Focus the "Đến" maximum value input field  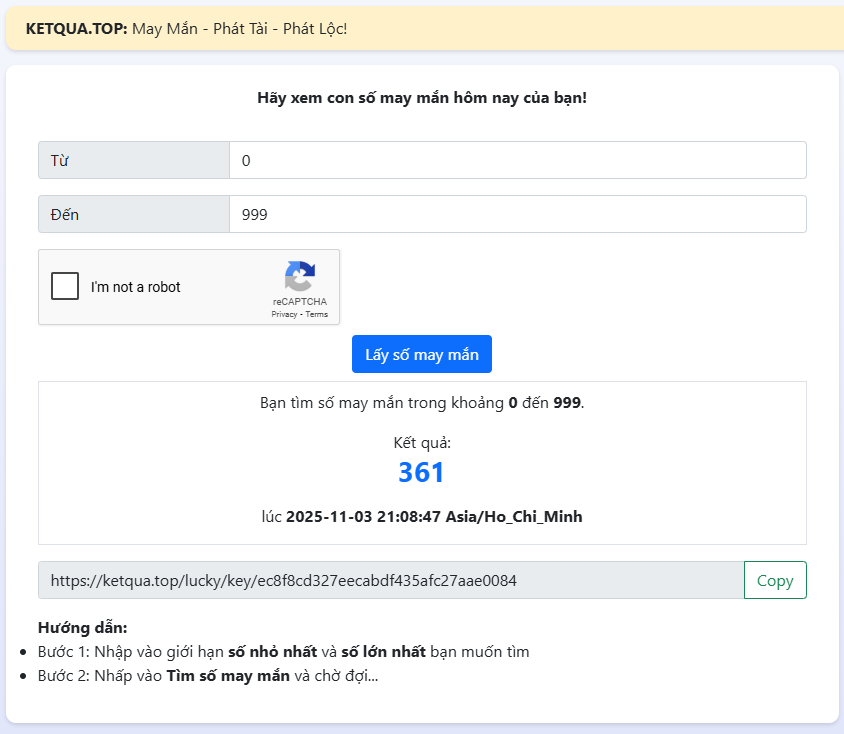pyautogui.click(x=517, y=214)
